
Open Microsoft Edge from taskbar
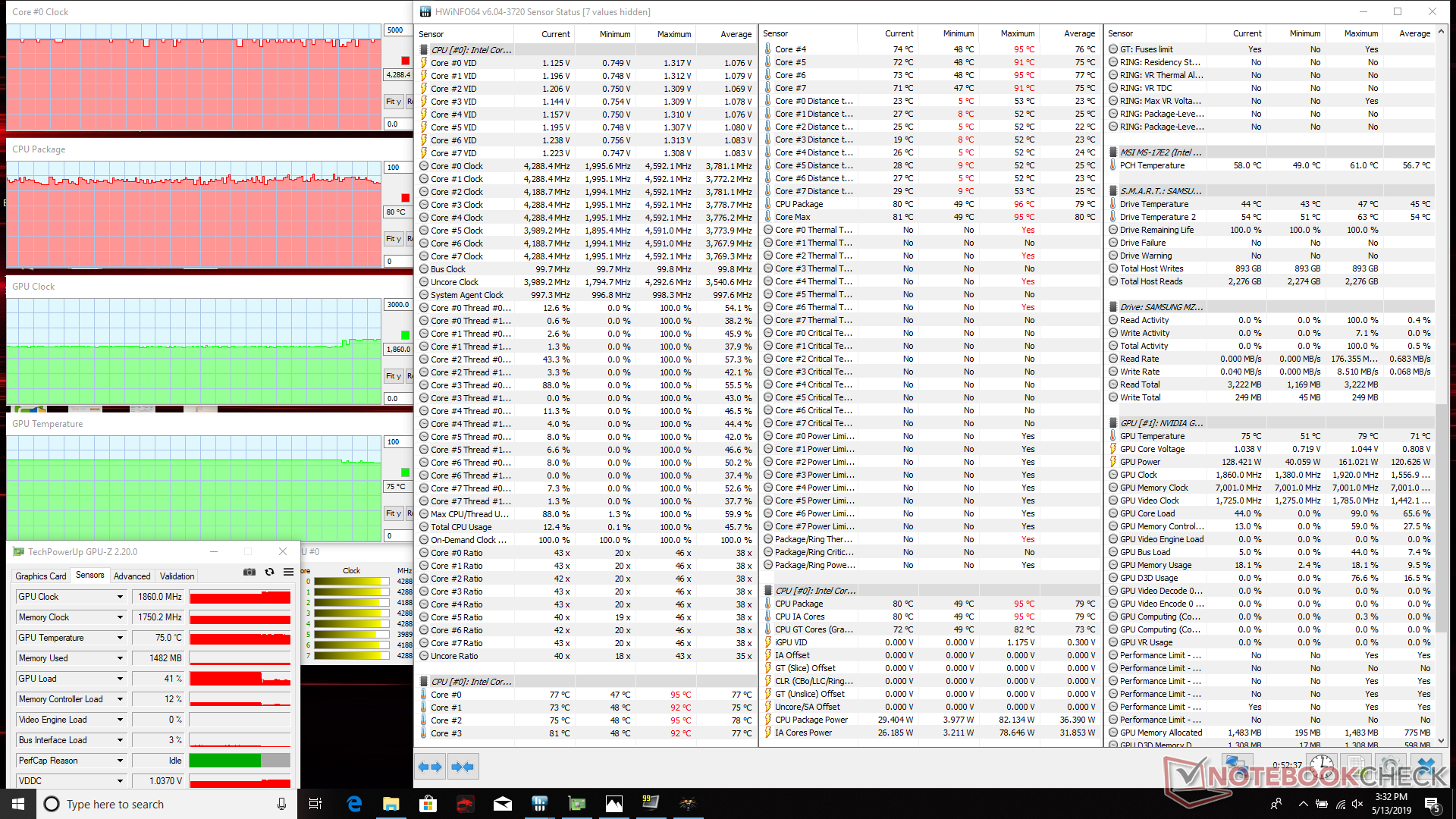pos(354,804)
